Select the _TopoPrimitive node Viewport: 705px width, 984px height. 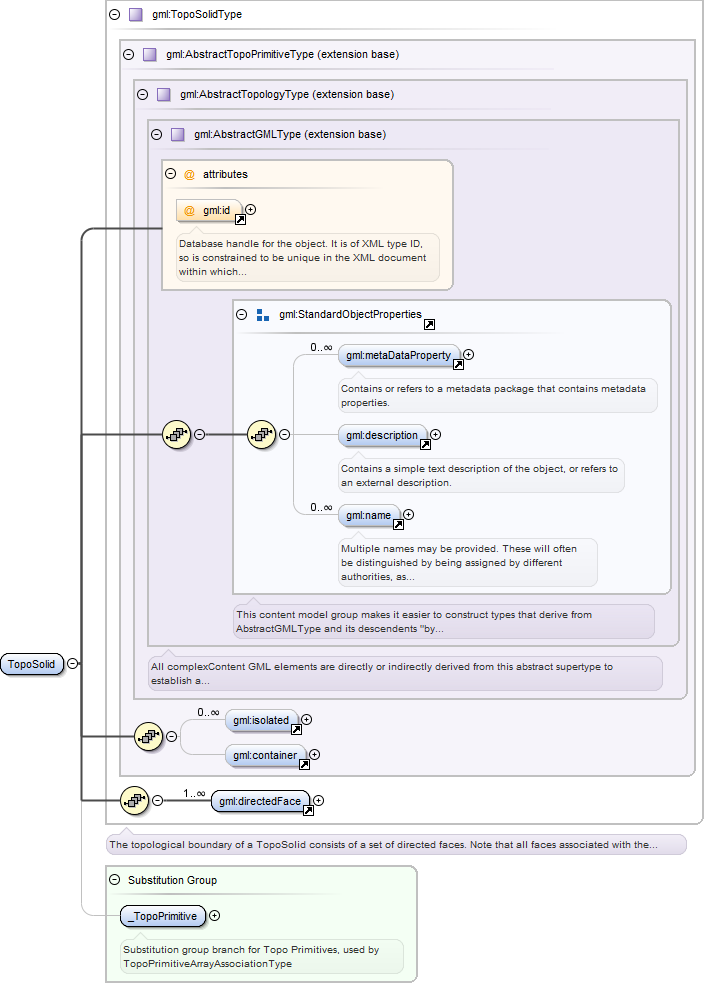pos(163,916)
